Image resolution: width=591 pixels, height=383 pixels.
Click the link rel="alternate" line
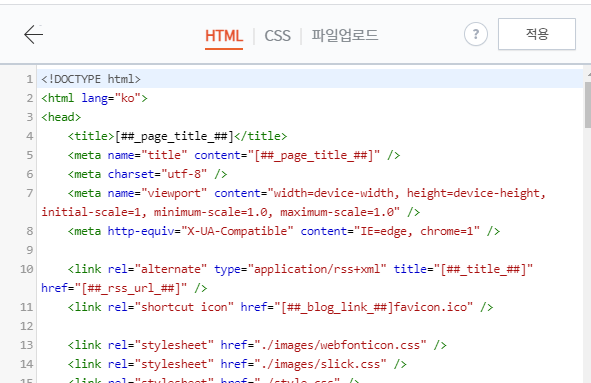(300, 269)
